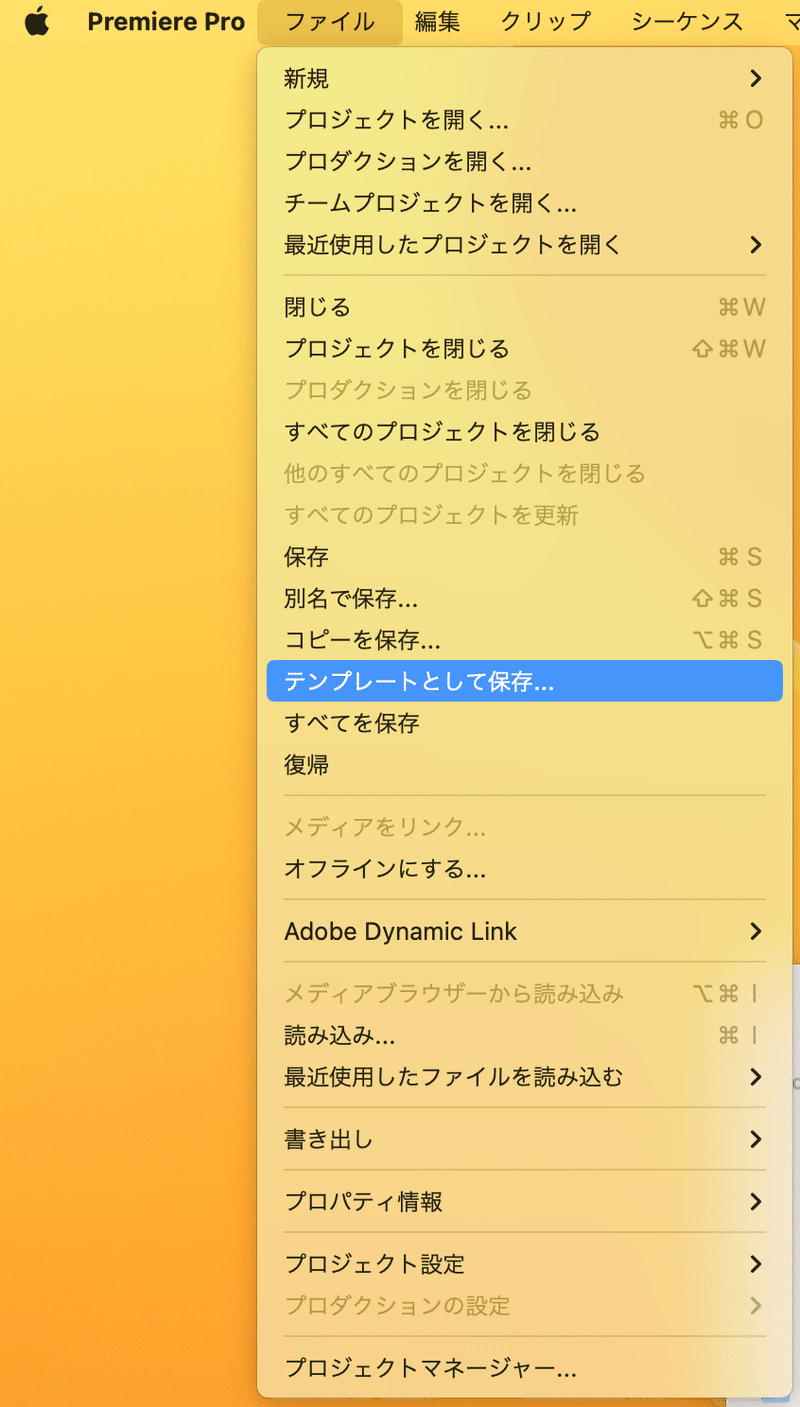The width and height of the screenshot is (800, 1407).
Task: Choose コピーを保存...
Action: click(525, 639)
